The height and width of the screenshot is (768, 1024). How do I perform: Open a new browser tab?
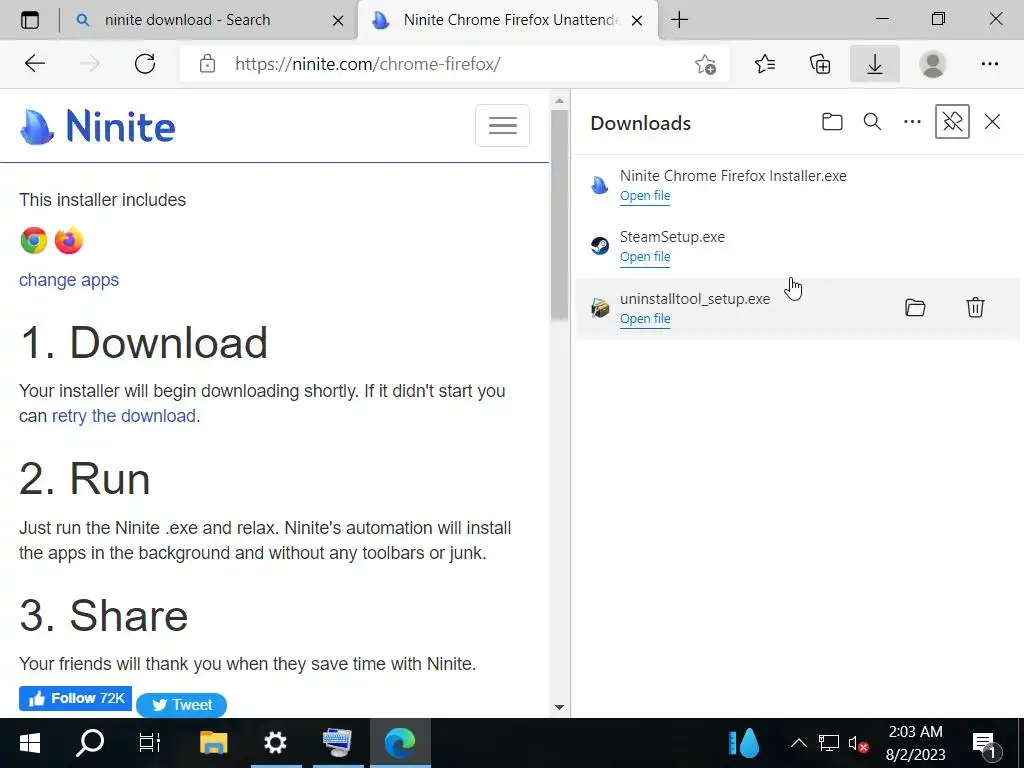click(x=679, y=20)
